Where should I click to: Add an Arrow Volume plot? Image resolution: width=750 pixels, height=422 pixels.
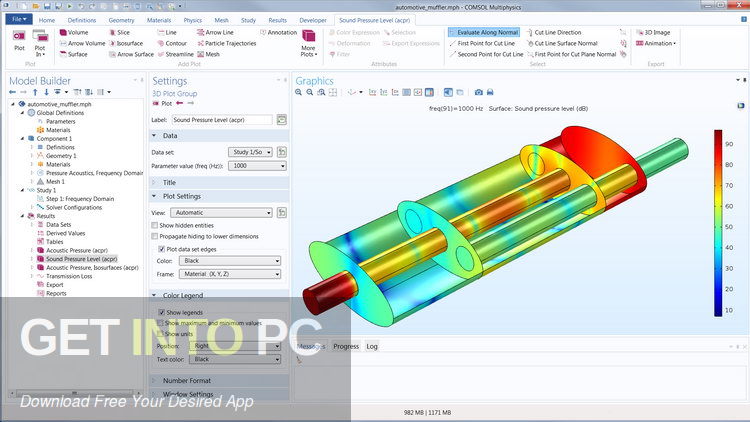coord(82,44)
